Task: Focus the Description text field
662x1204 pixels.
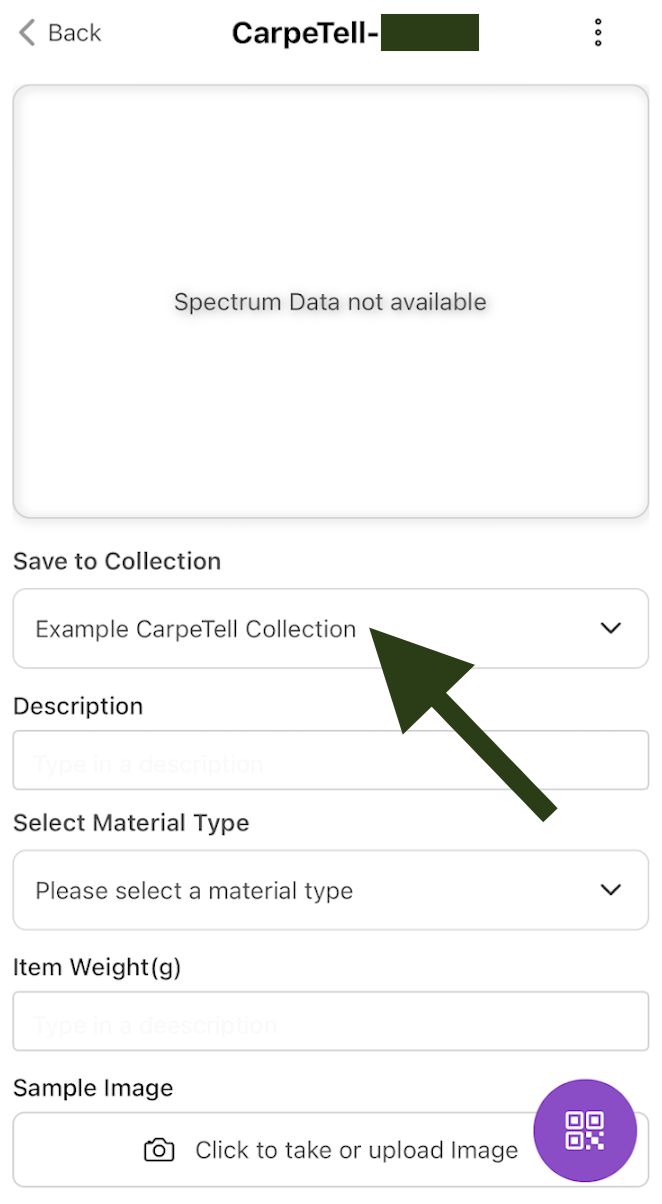Action: pyautogui.click(x=330, y=765)
